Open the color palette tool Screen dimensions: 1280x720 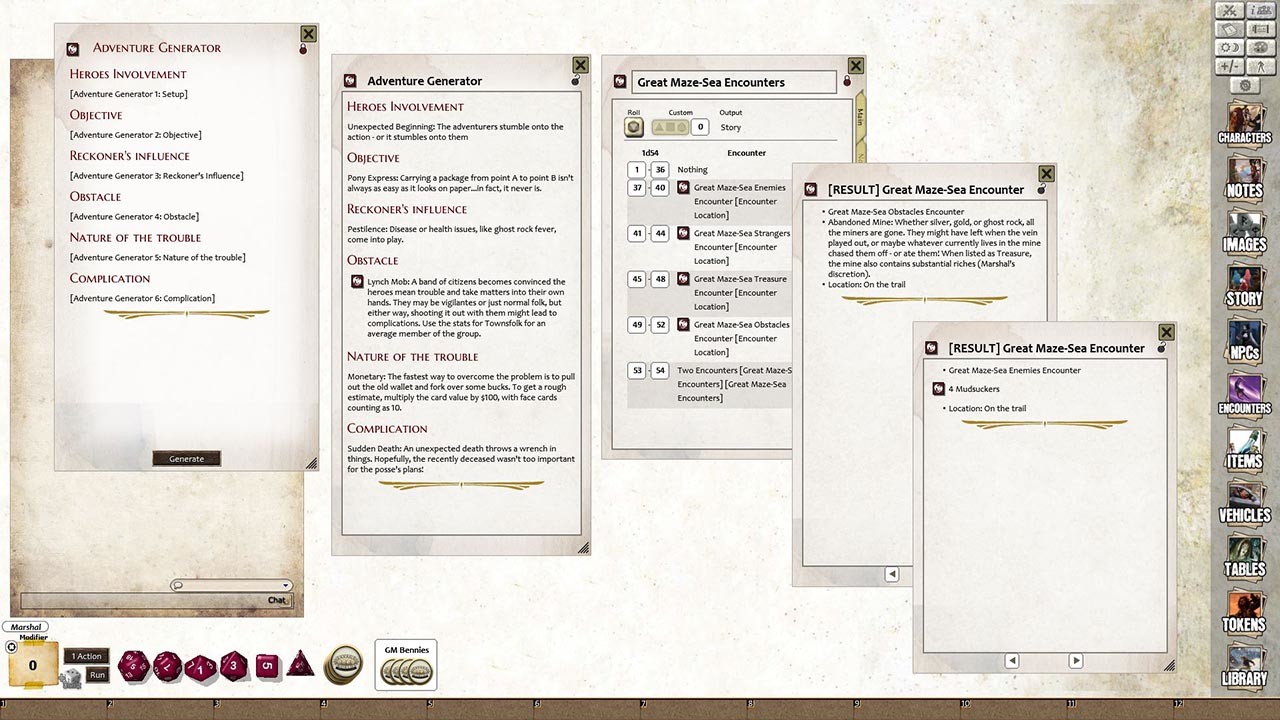[1261, 47]
